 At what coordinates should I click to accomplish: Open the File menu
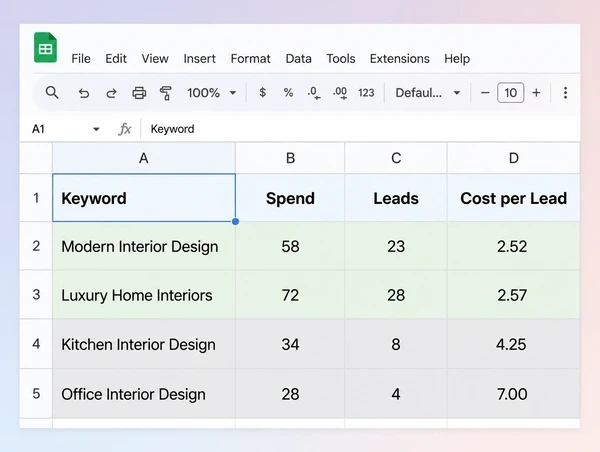[81, 59]
